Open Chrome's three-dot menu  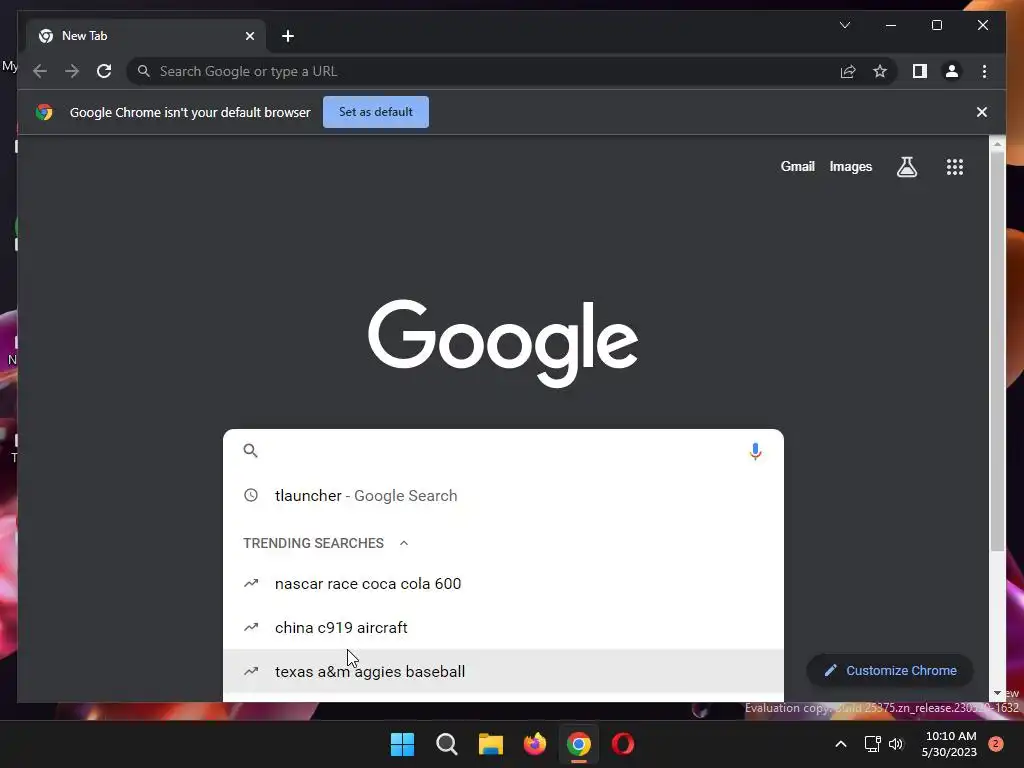pos(984,71)
